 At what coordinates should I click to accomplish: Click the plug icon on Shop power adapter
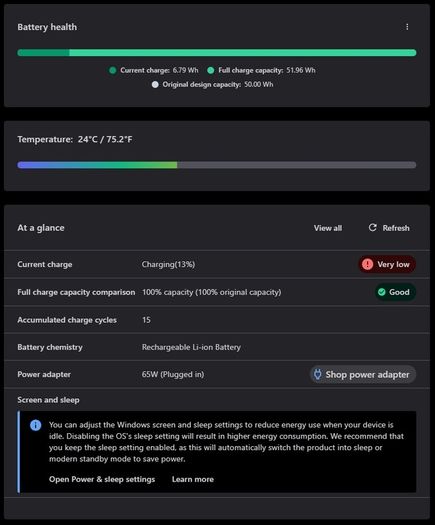pyautogui.click(x=317, y=374)
